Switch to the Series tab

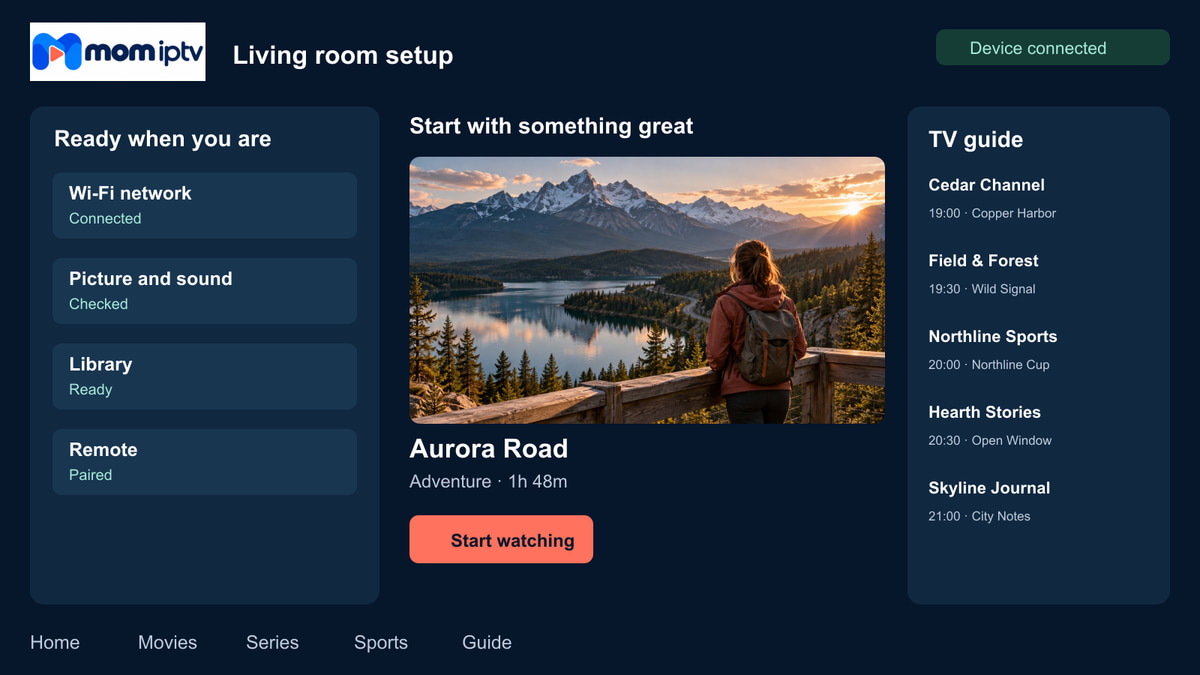[x=272, y=643]
